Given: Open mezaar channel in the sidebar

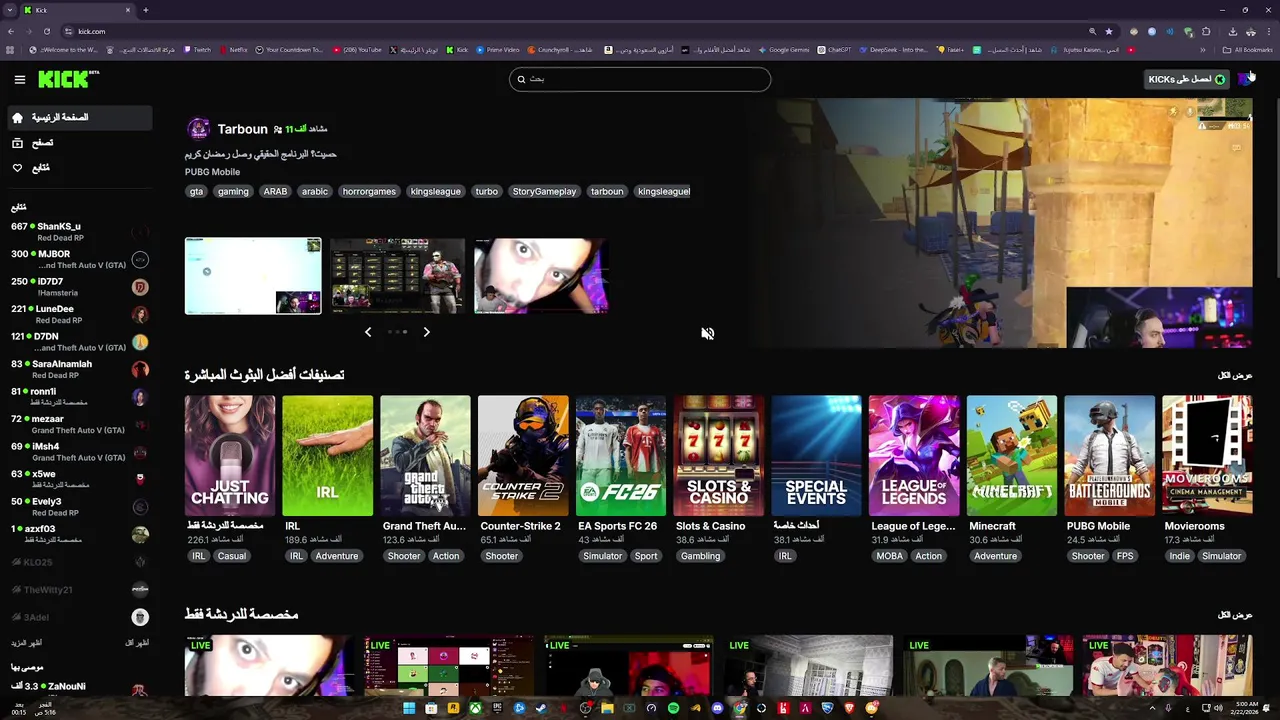Looking at the screenshot, I should pyautogui.click(x=79, y=424).
